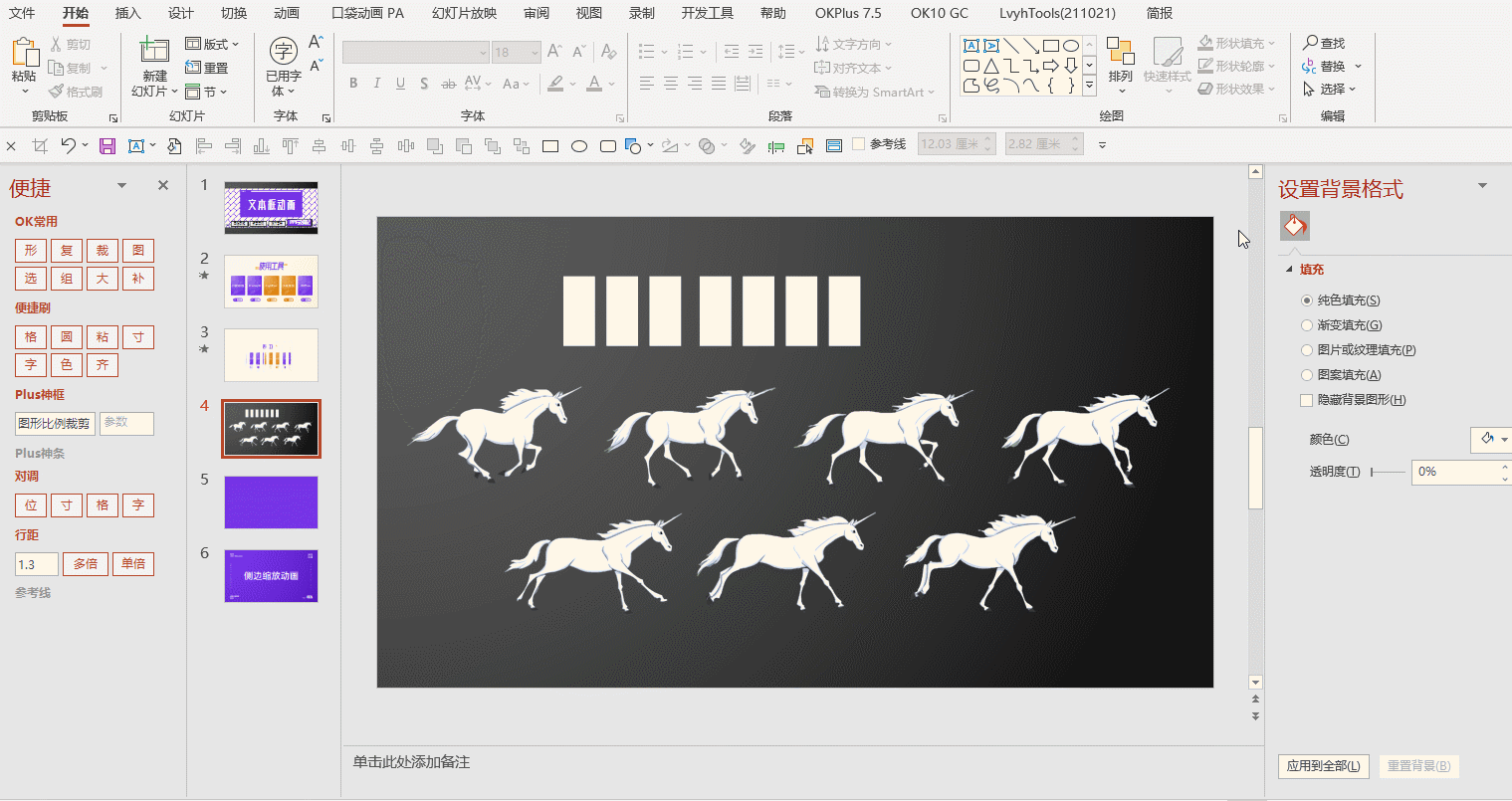Click the Reset slide (重置) icon

point(207,68)
